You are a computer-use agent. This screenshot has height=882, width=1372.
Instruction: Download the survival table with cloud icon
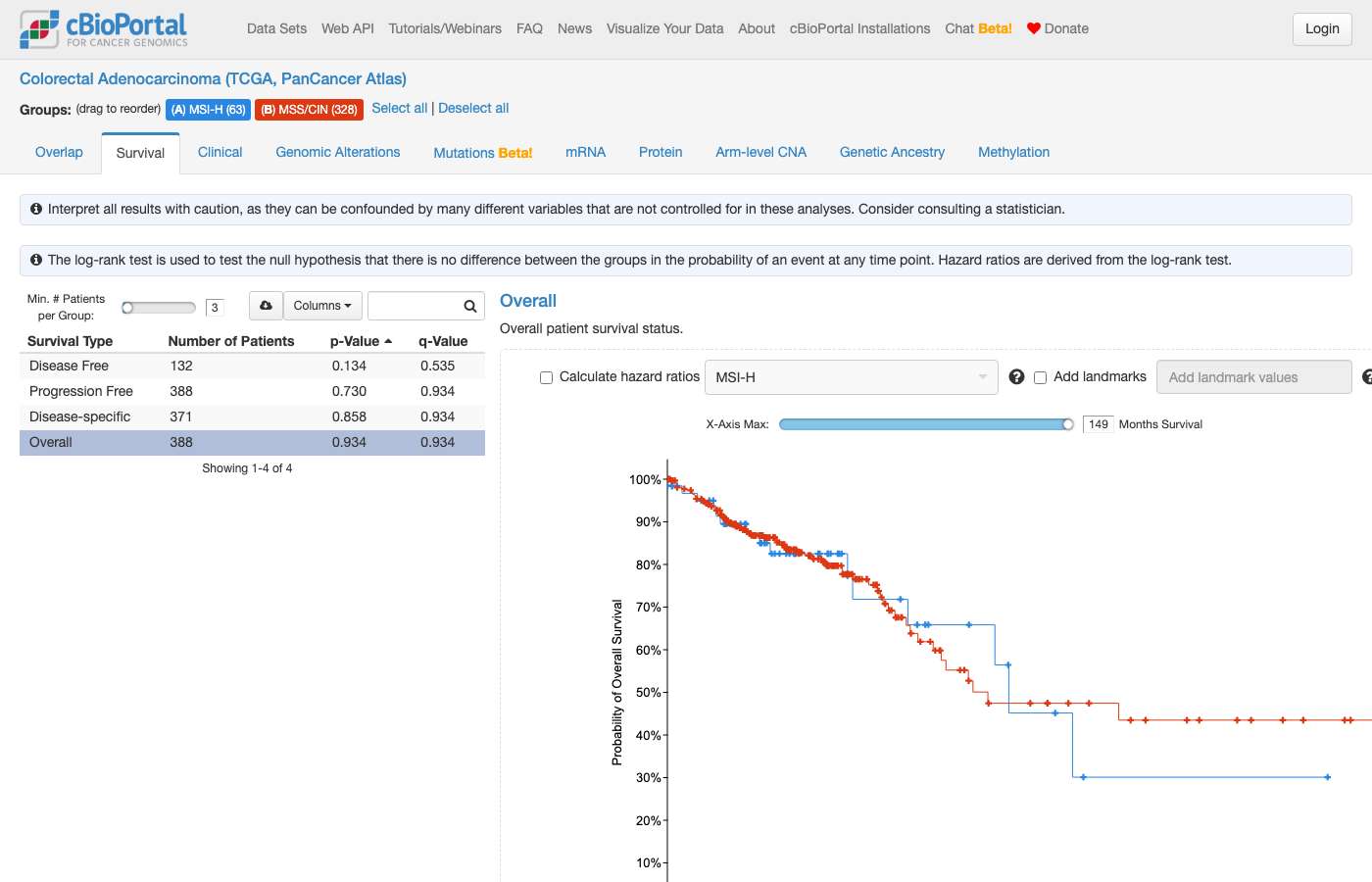tap(266, 306)
